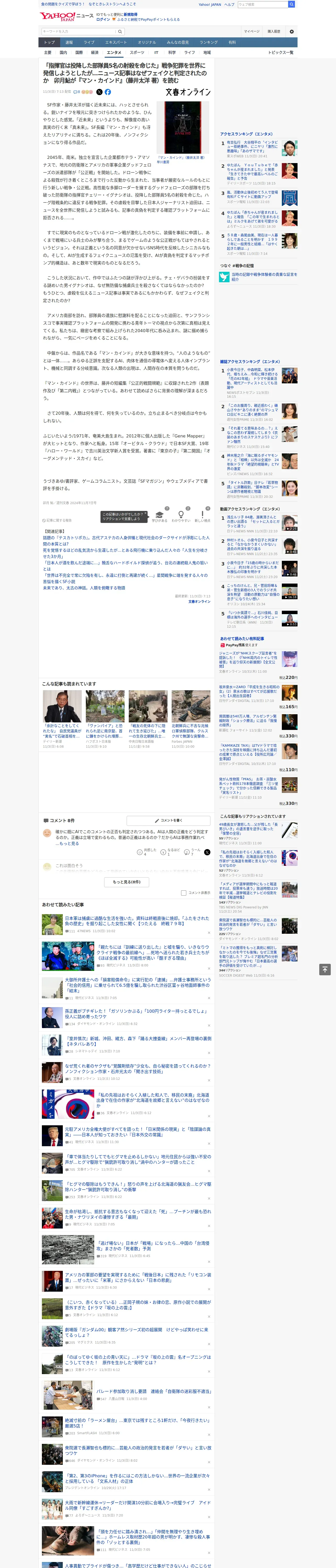The width and height of the screenshot is (336, 1568).
Task: Click the もっと見る(8件) button
Action: (127, 881)
